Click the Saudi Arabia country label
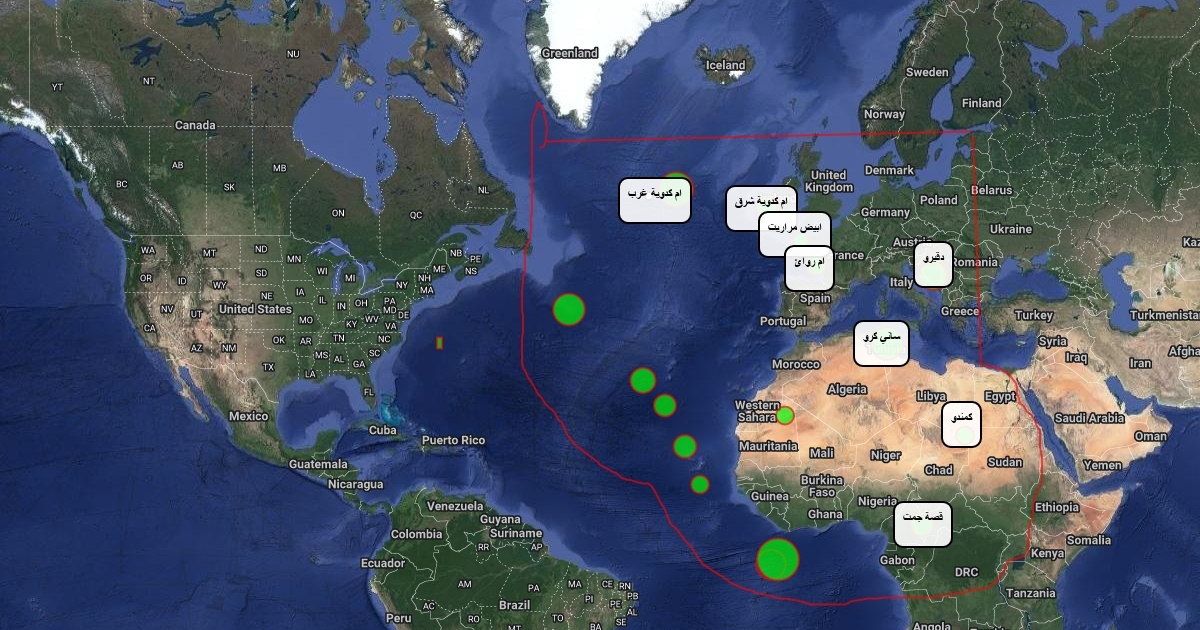 click(1088, 418)
